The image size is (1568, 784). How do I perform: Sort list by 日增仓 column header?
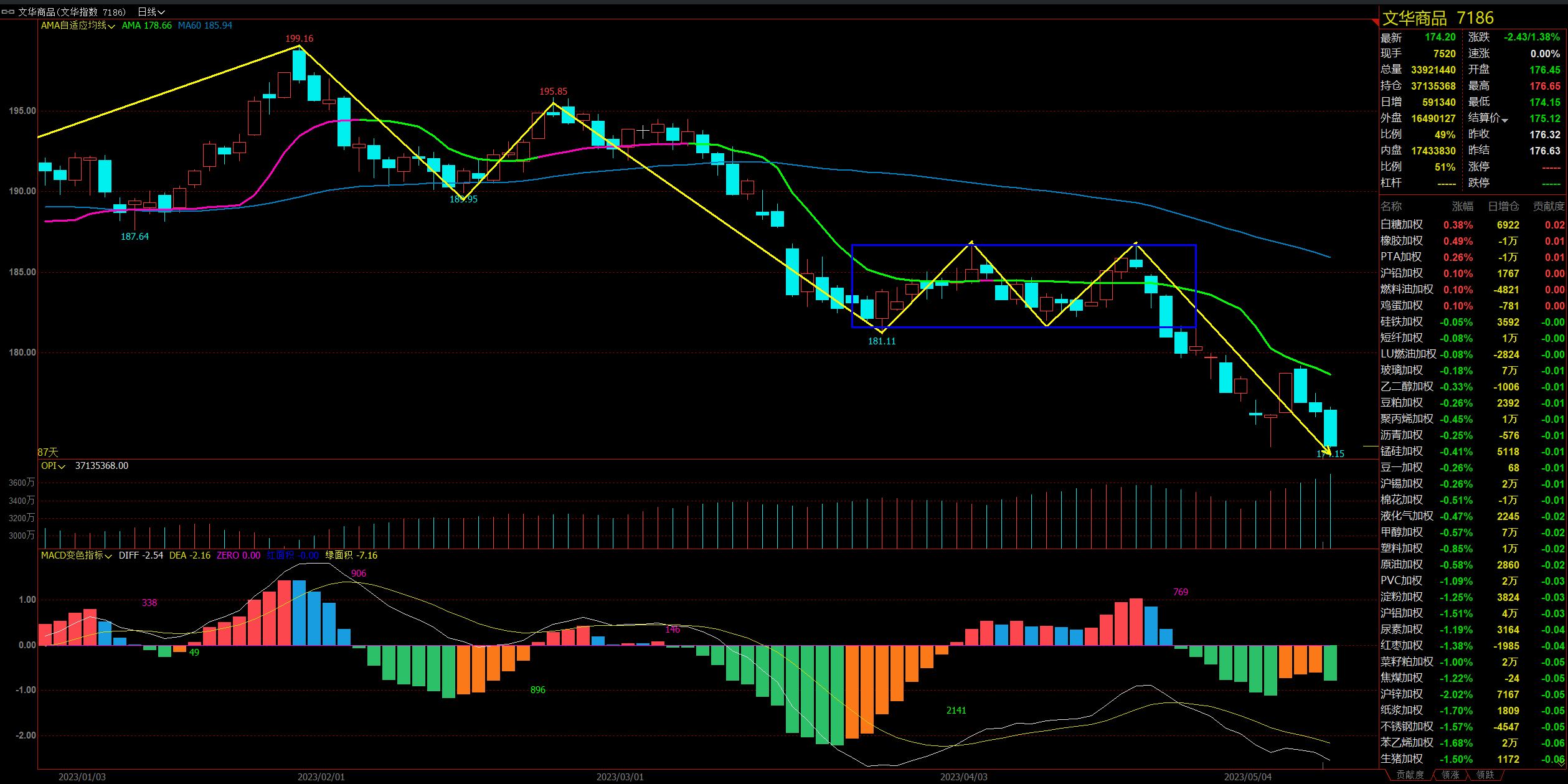pyautogui.click(x=1503, y=206)
